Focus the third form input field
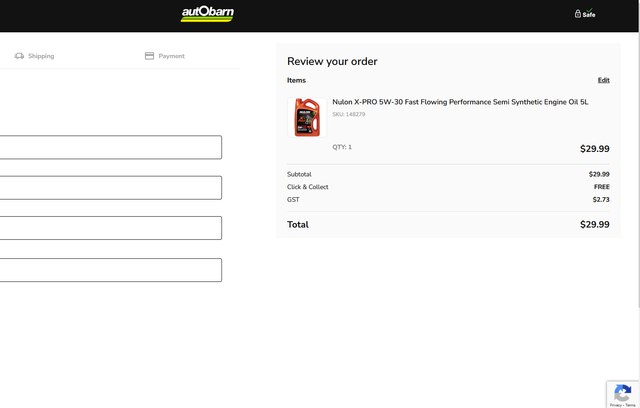 click(111, 228)
